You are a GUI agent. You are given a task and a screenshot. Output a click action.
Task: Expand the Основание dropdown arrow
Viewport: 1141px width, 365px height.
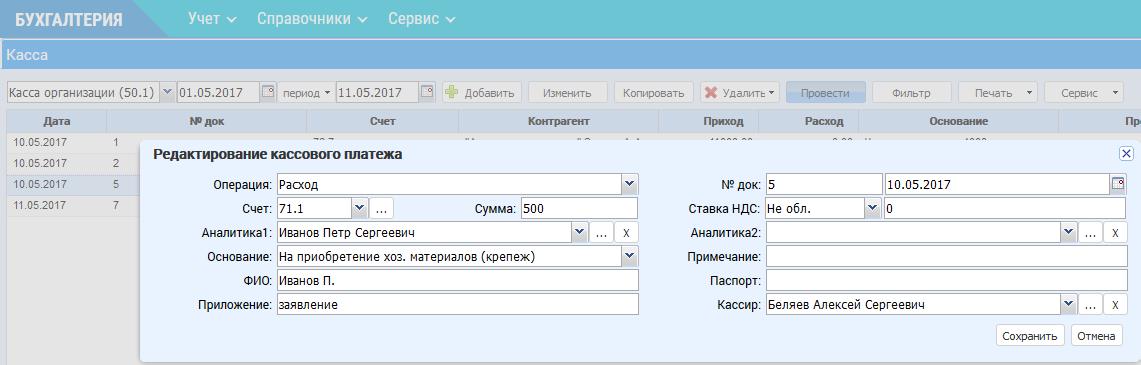pyautogui.click(x=630, y=257)
